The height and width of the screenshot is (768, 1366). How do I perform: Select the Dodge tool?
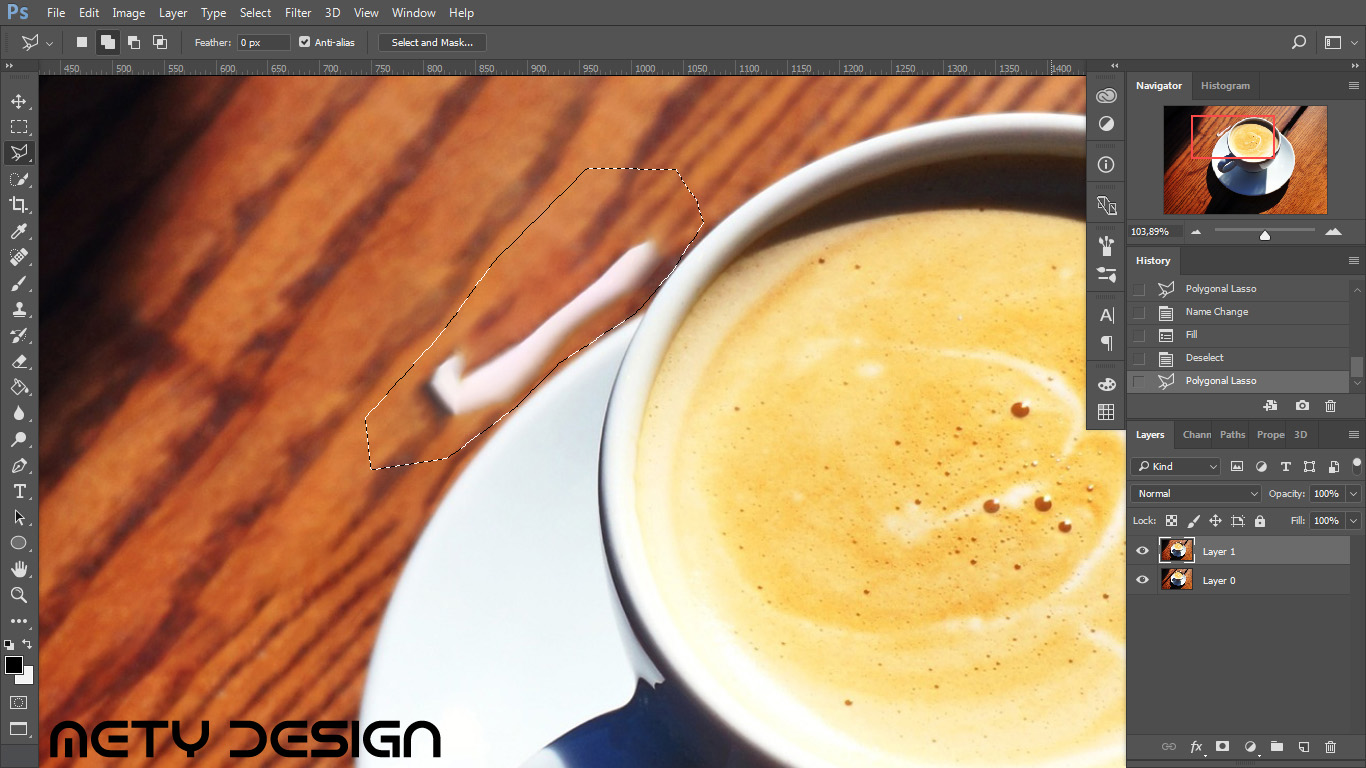(x=19, y=439)
